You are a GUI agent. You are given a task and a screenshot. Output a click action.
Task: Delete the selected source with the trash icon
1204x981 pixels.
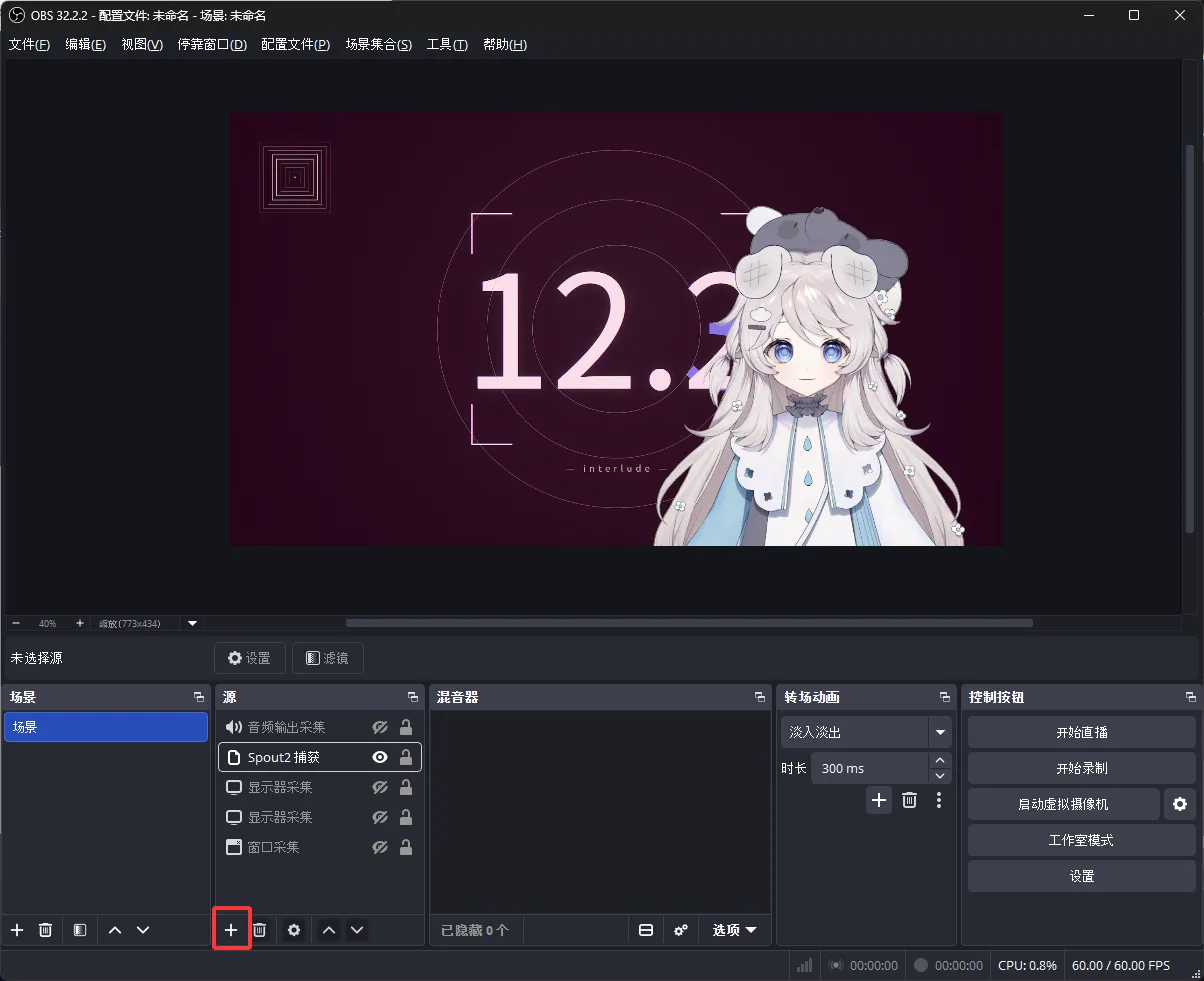coord(259,930)
